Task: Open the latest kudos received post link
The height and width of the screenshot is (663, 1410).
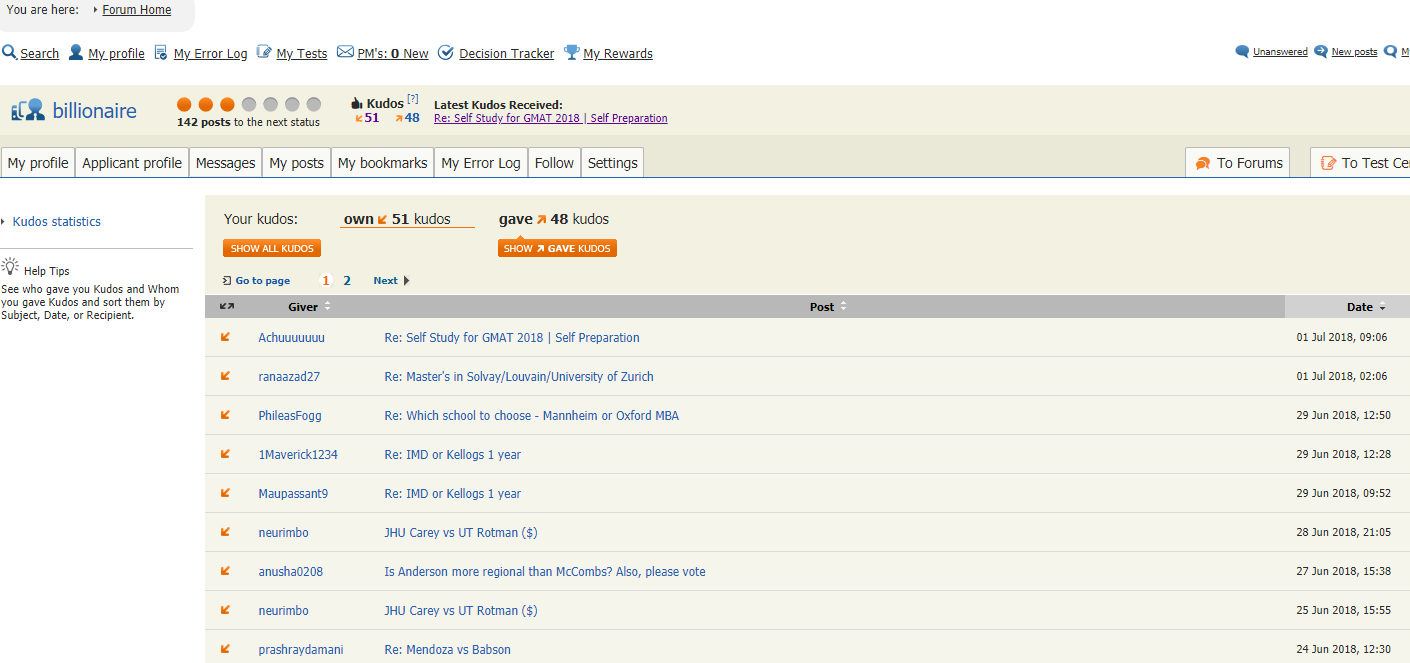Action: click(x=550, y=118)
